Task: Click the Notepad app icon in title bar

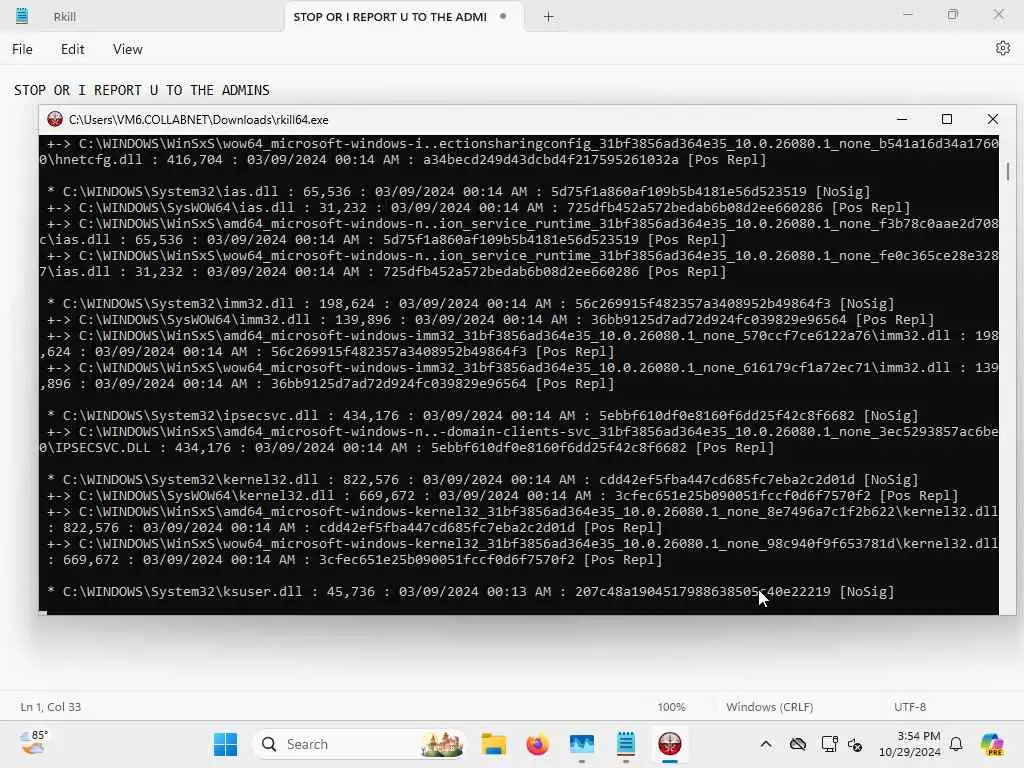Action: [x=22, y=16]
